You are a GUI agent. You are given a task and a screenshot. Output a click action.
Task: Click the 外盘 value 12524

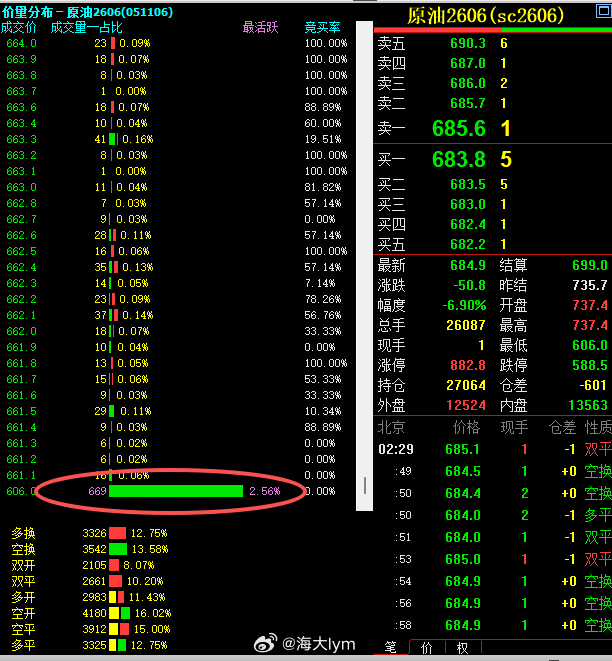[466, 405]
